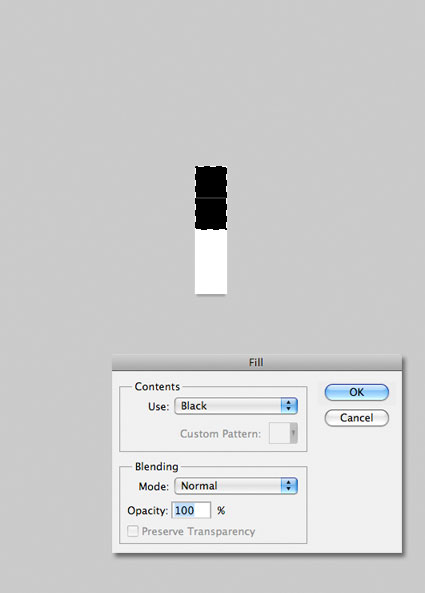425x593 pixels.
Task: Open Mode dropdown showing Normal
Action: [x=236, y=486]
